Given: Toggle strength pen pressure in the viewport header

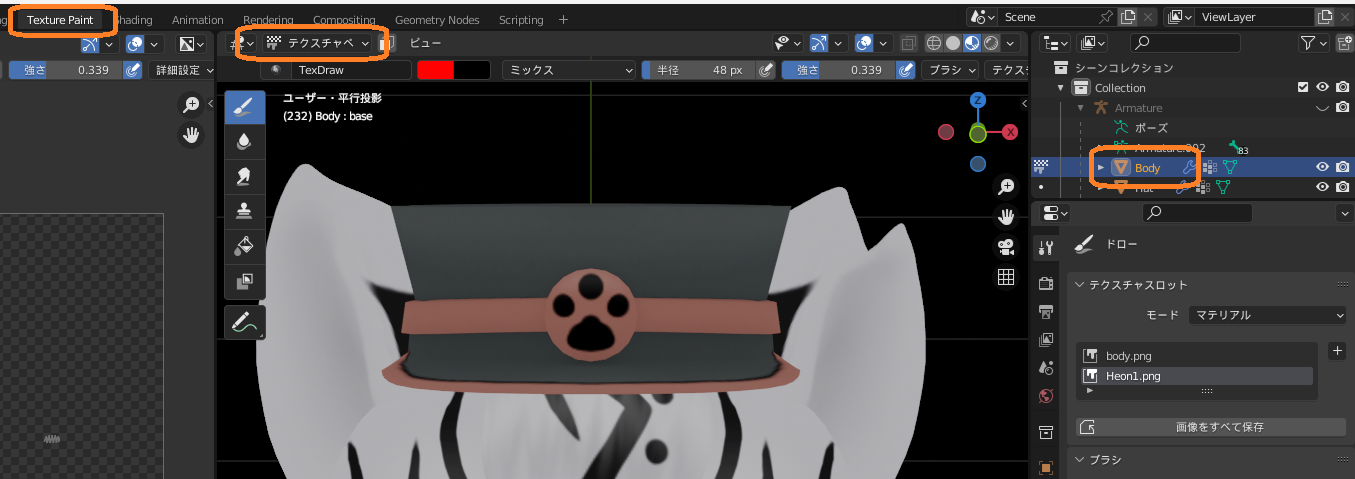Looking at the screenshot, I should coord(907,70).
